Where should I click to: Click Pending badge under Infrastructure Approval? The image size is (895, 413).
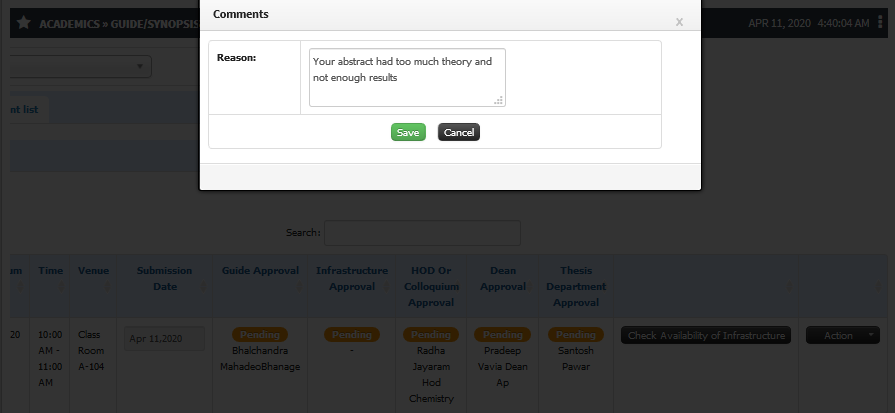pyautogui.click(x=352, y=335)
